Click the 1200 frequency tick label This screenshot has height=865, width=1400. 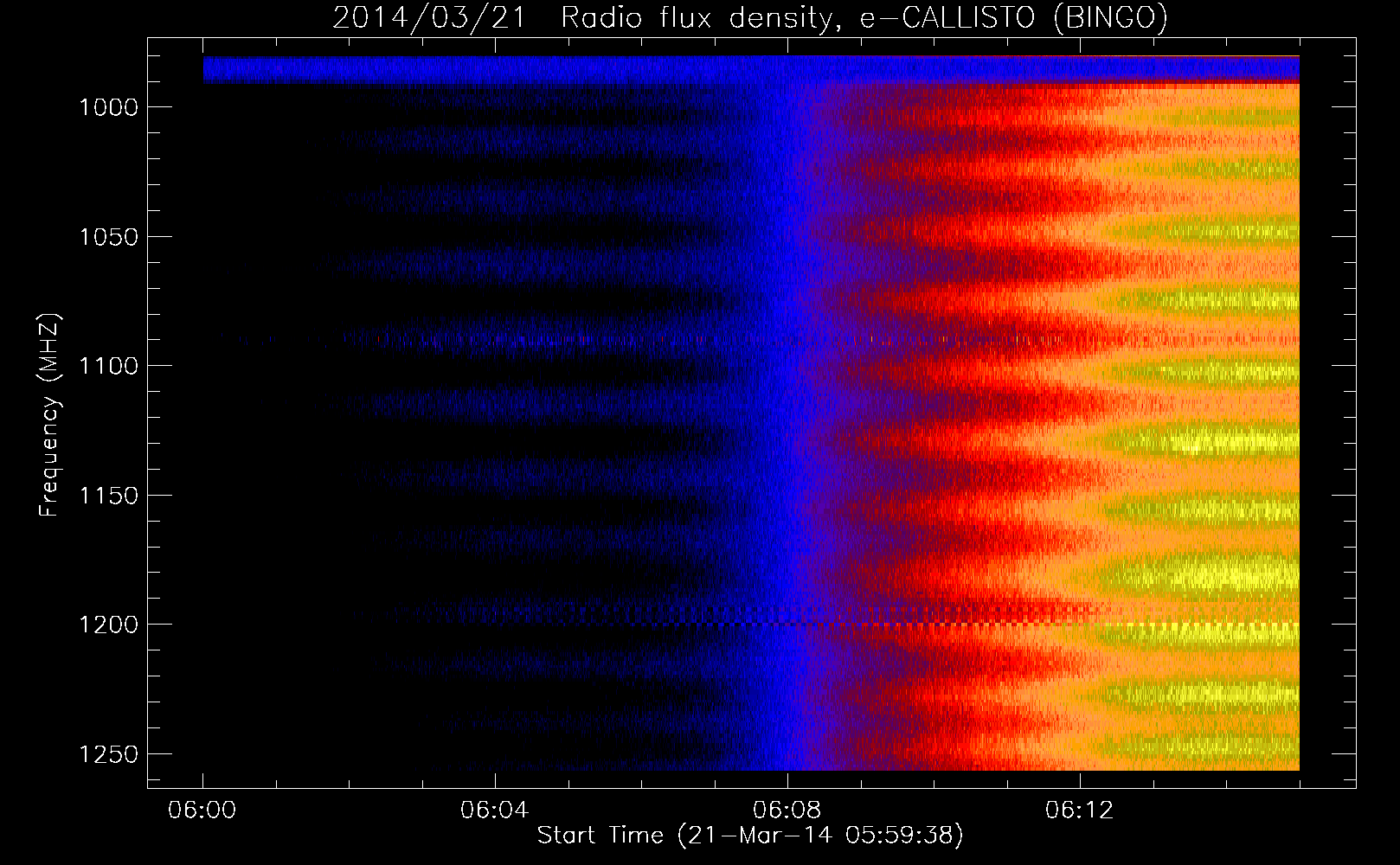108,625
